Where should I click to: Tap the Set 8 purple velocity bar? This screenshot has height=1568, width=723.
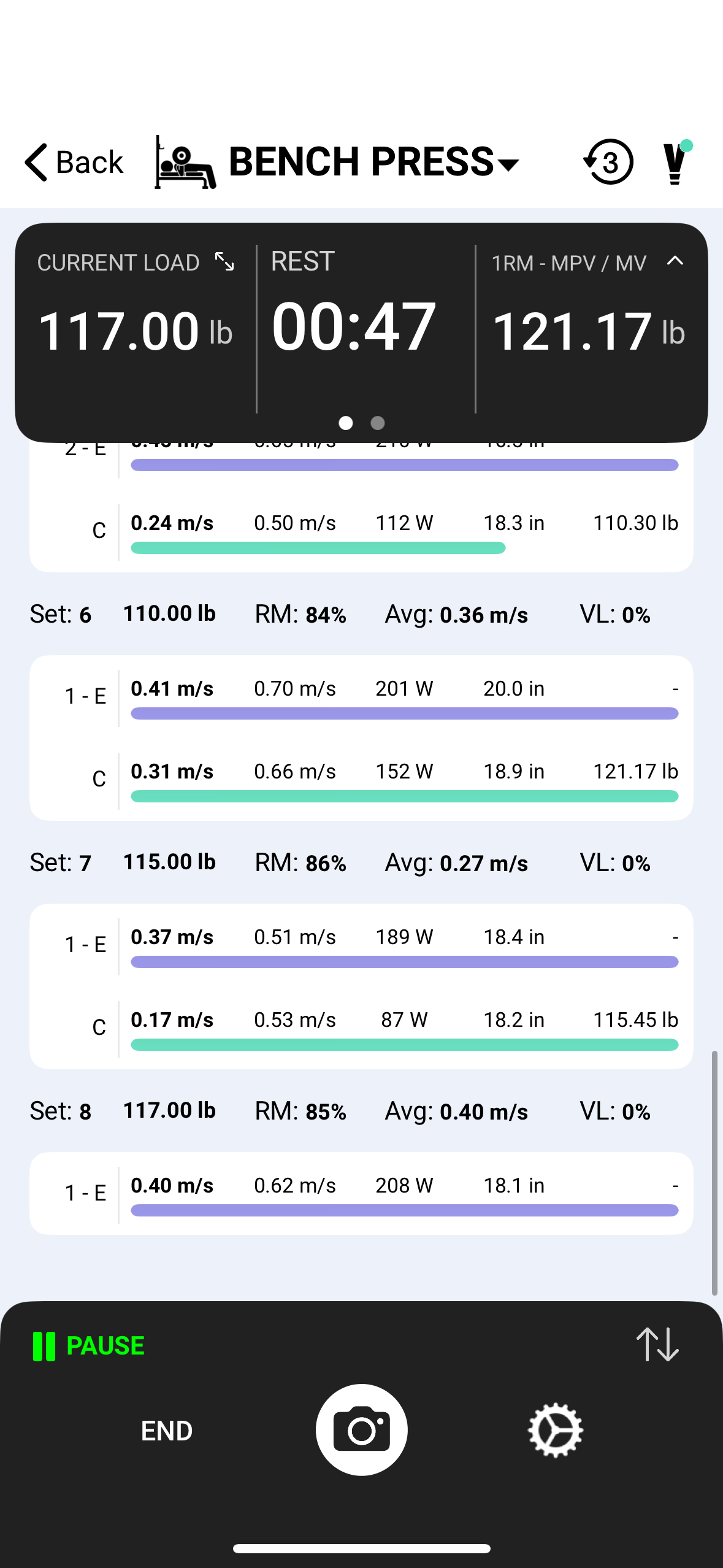point(404,1210)
